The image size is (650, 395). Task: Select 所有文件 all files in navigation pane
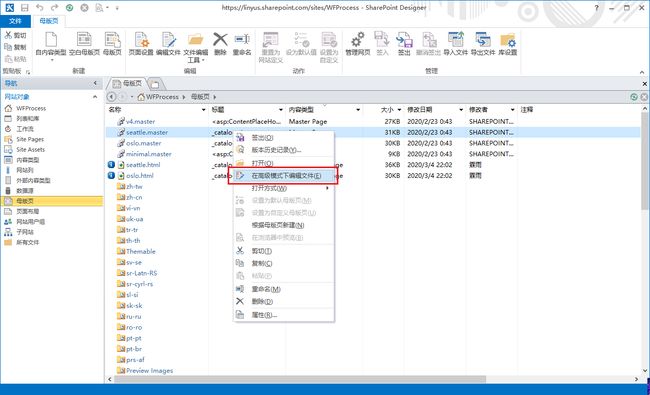coord(28,242)
